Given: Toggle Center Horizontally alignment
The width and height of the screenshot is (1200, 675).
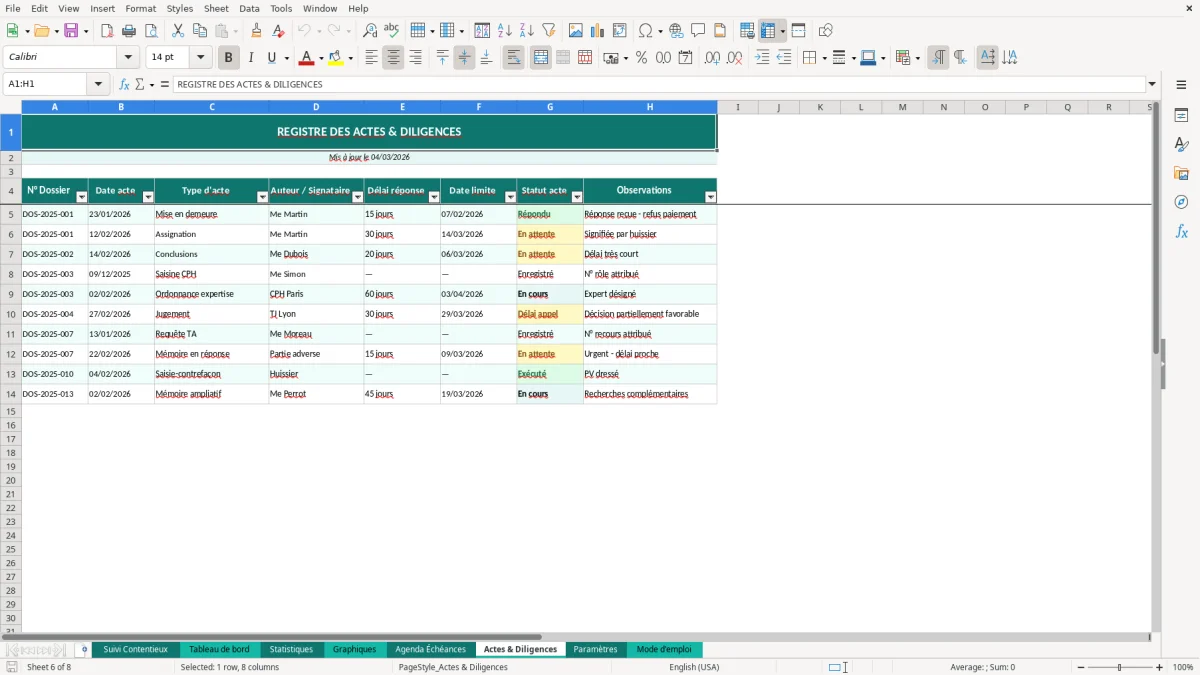Looking at the screenshot, I should (393, 58).
